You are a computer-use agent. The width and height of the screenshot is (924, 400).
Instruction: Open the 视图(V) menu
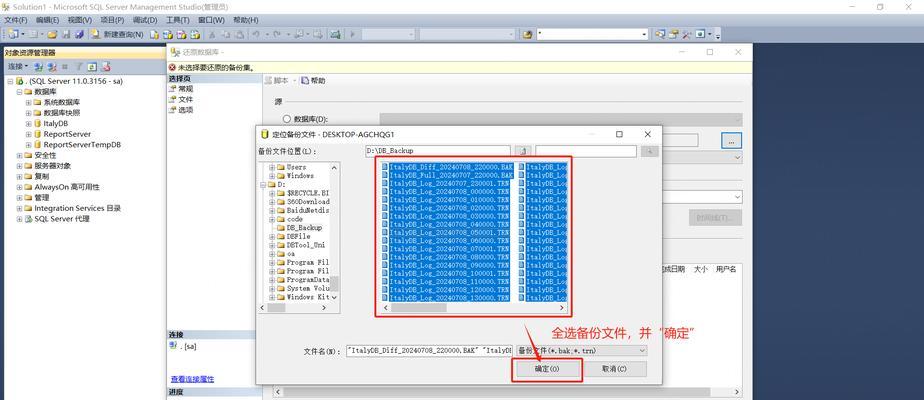(80, 20)
